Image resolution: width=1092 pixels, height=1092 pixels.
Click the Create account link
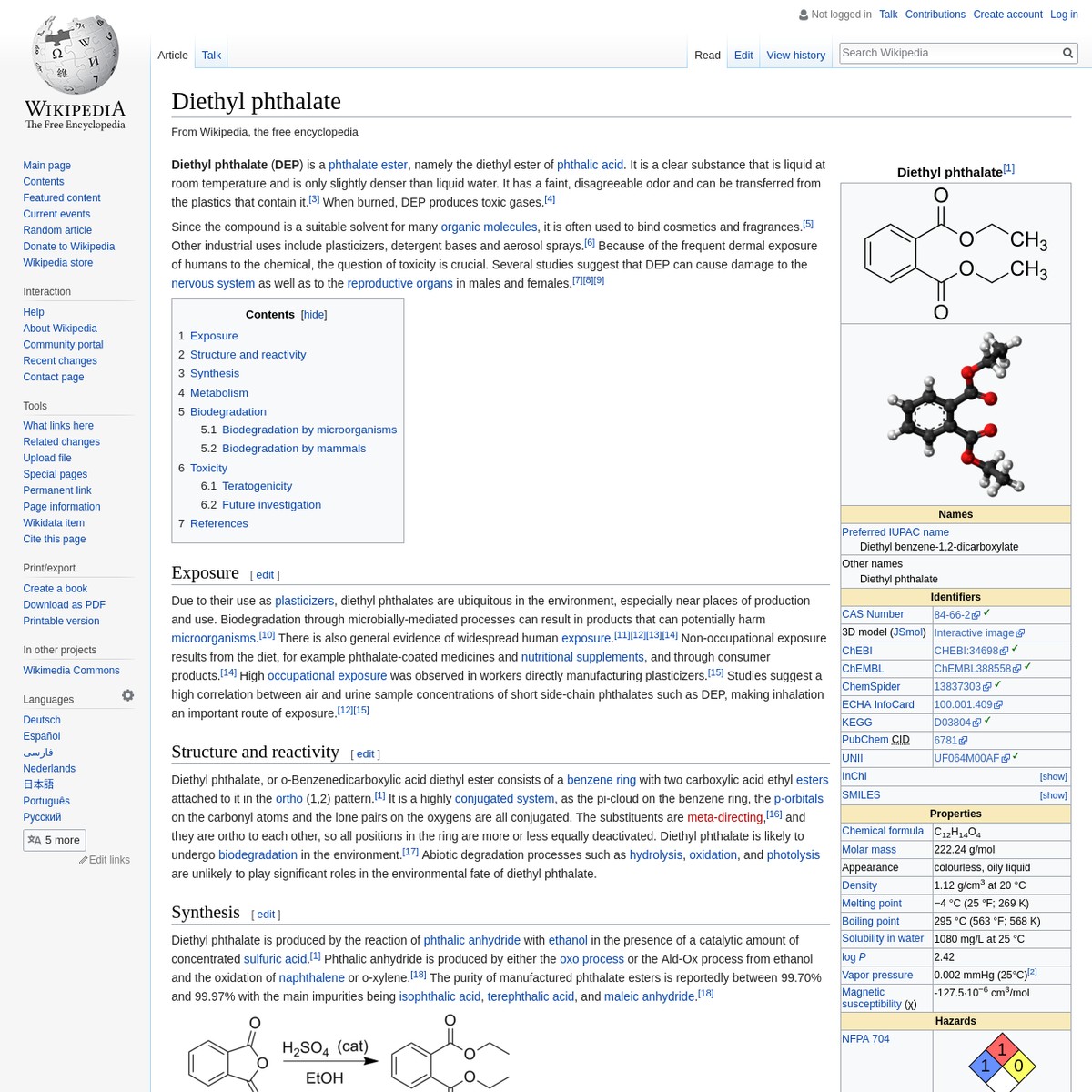[1007, 15]
